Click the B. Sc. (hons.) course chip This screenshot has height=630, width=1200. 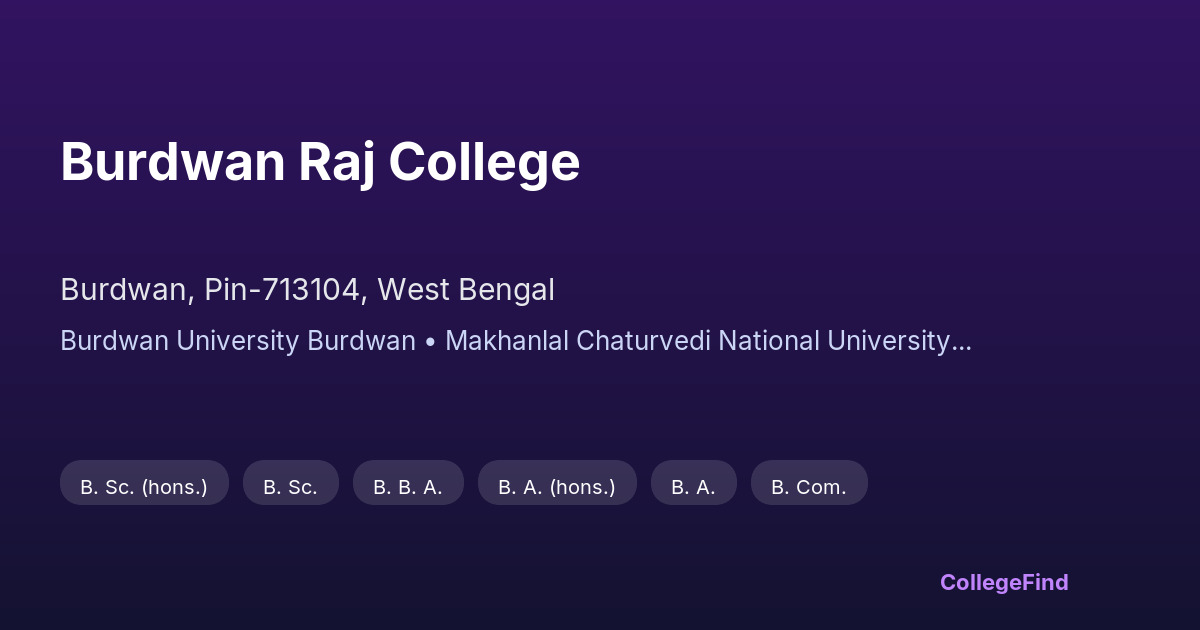click(x=144, y=487)
